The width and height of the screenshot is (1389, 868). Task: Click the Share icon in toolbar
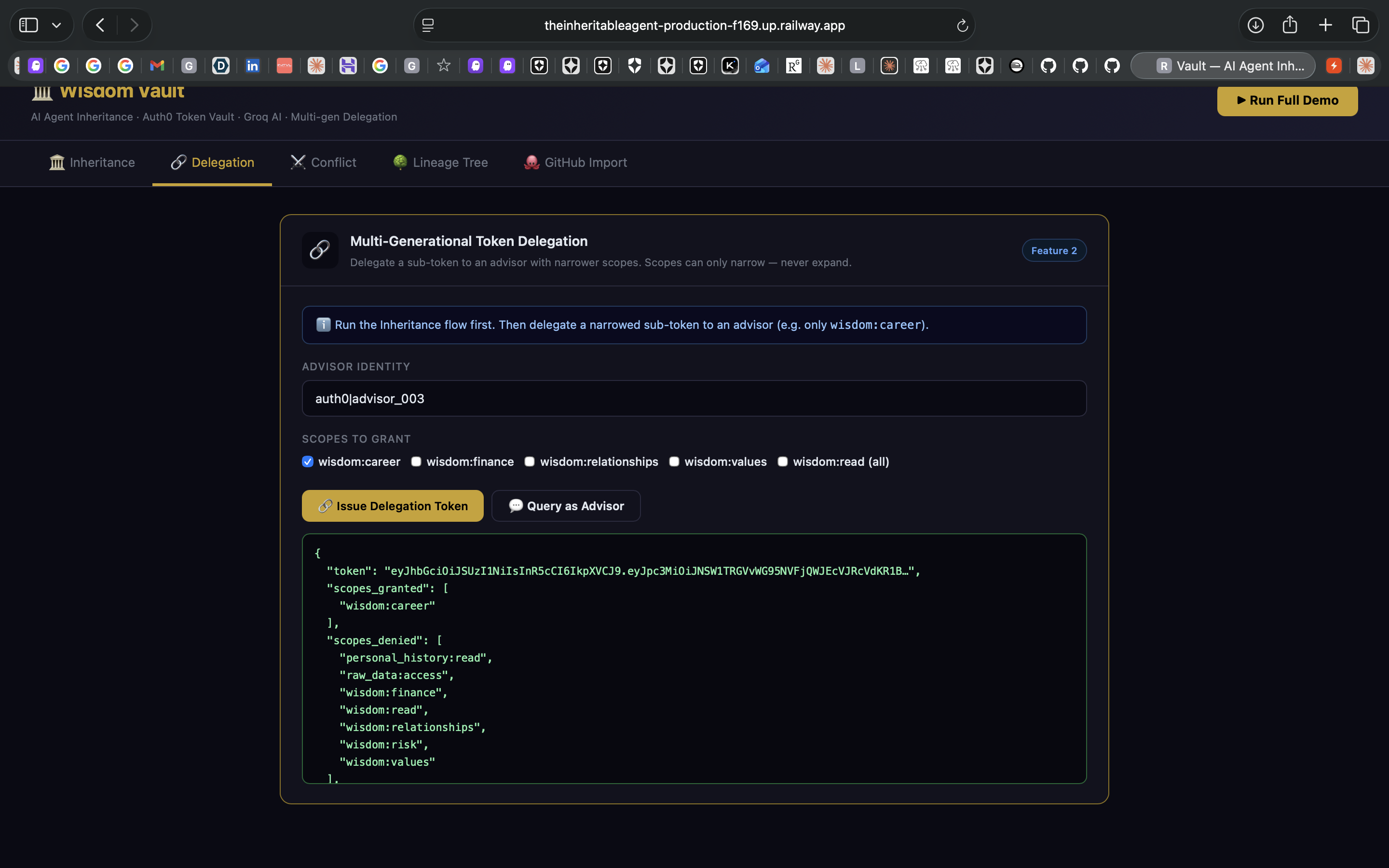(x=1290, y=25)
